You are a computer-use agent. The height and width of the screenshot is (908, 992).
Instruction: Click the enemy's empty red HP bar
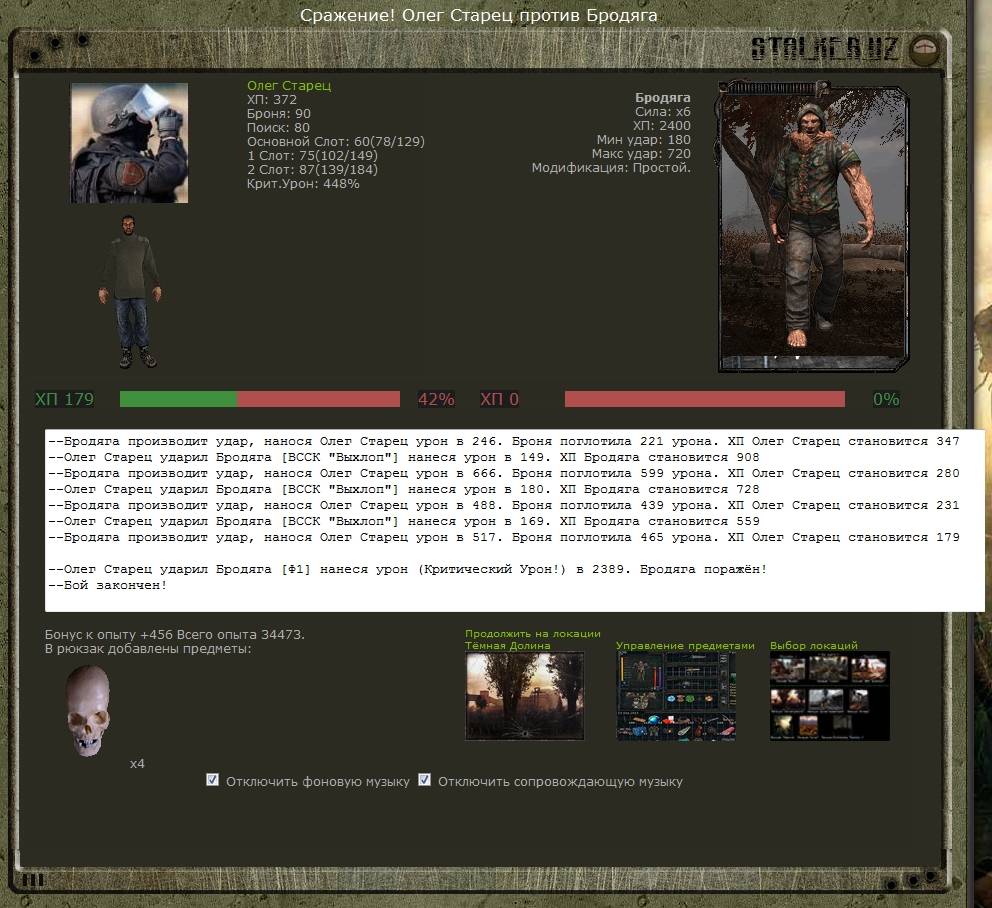(x=704, y=399)
